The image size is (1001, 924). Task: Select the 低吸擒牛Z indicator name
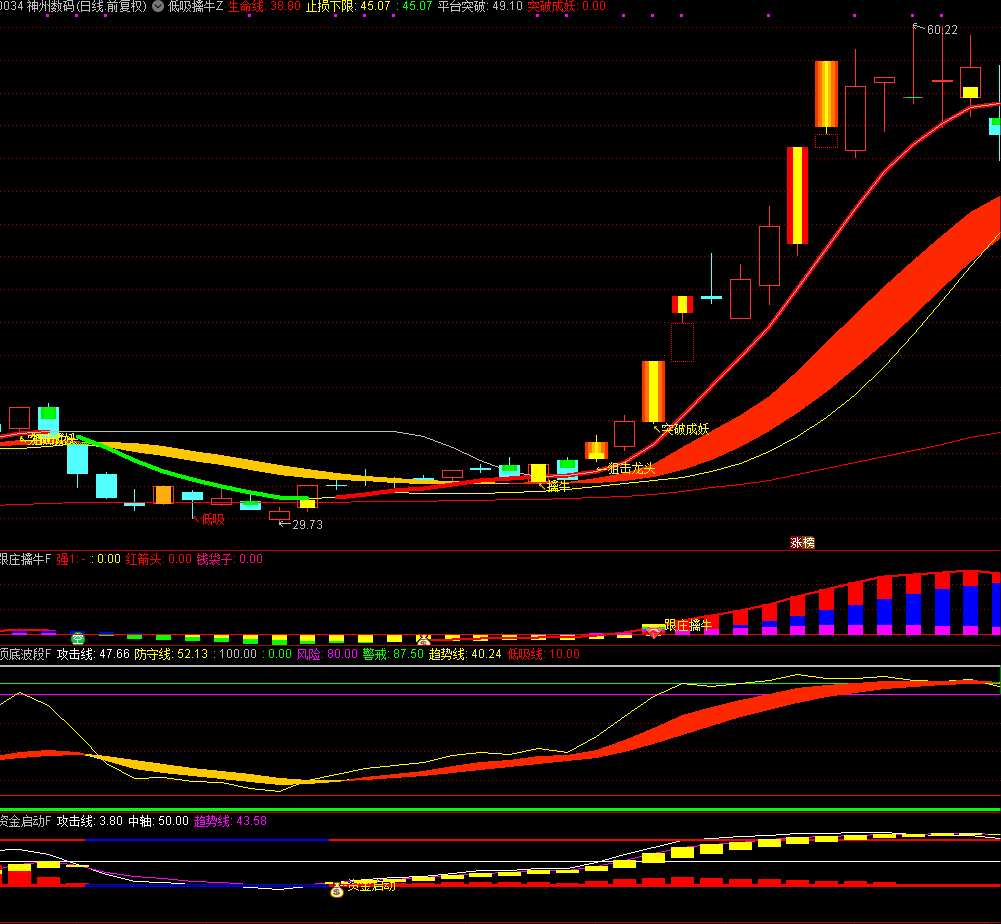click(x=196, y=6)
